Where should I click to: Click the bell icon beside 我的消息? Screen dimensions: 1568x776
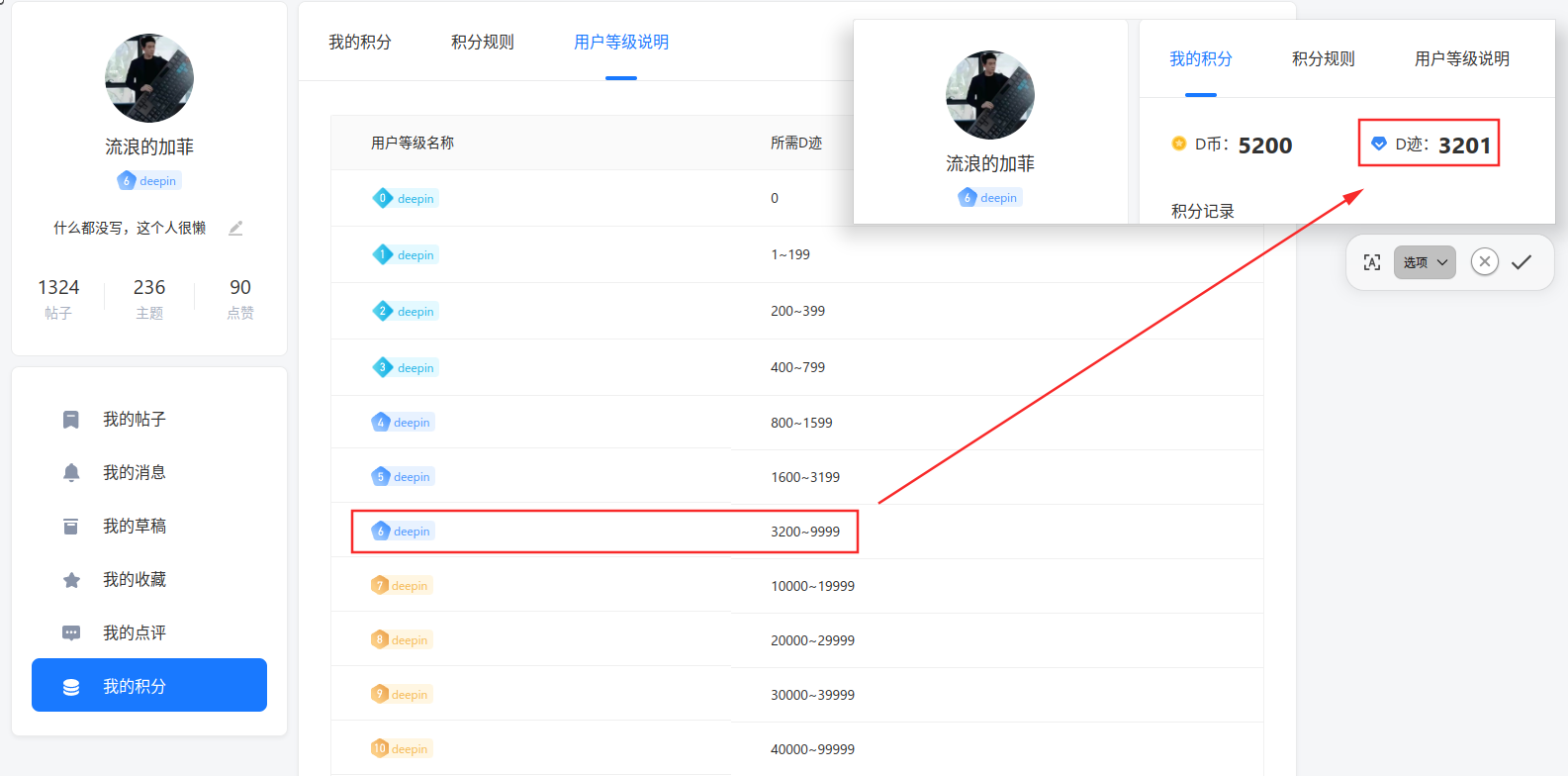[71, 473]
